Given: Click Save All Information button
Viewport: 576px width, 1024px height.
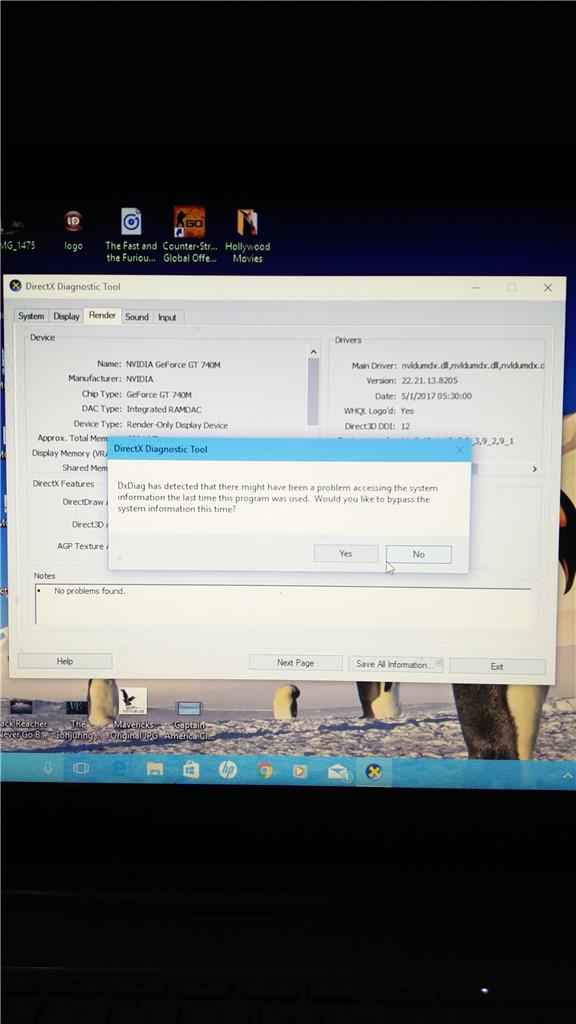Looking at the screenshot, I should pos(395,664).
